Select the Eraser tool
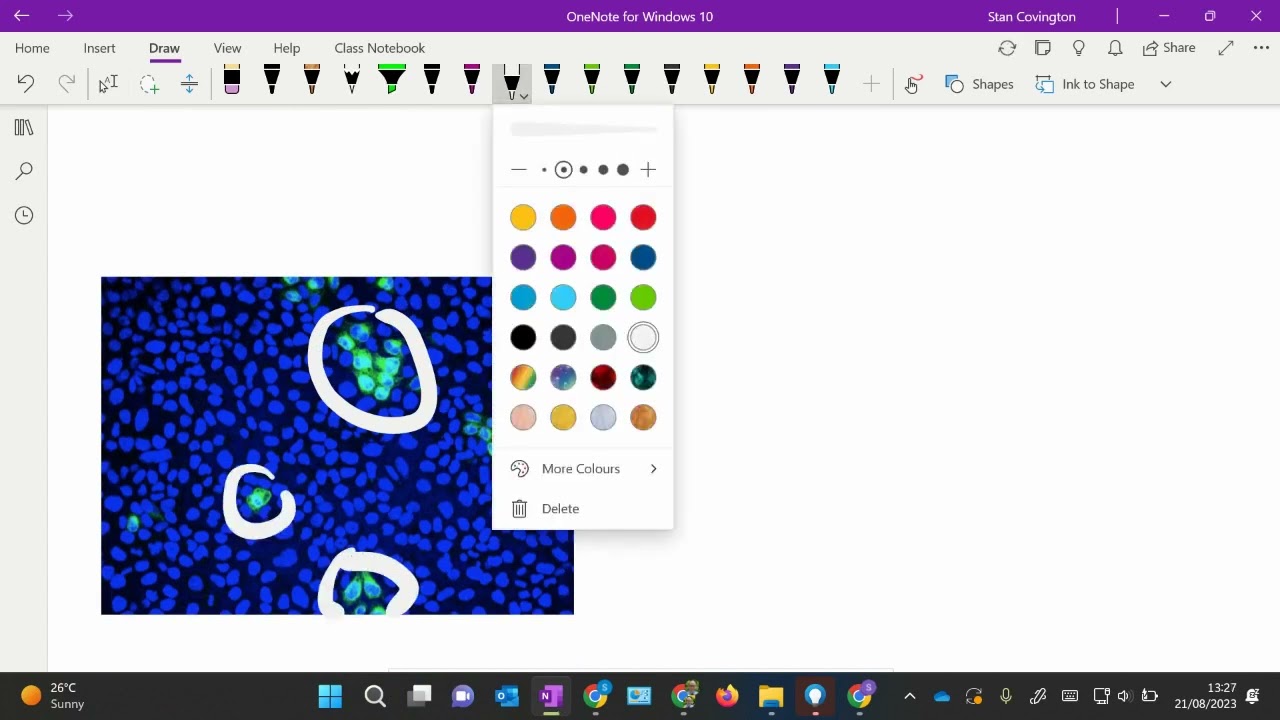This screenshot has width=1280, height=720. [x=232, y=81]
